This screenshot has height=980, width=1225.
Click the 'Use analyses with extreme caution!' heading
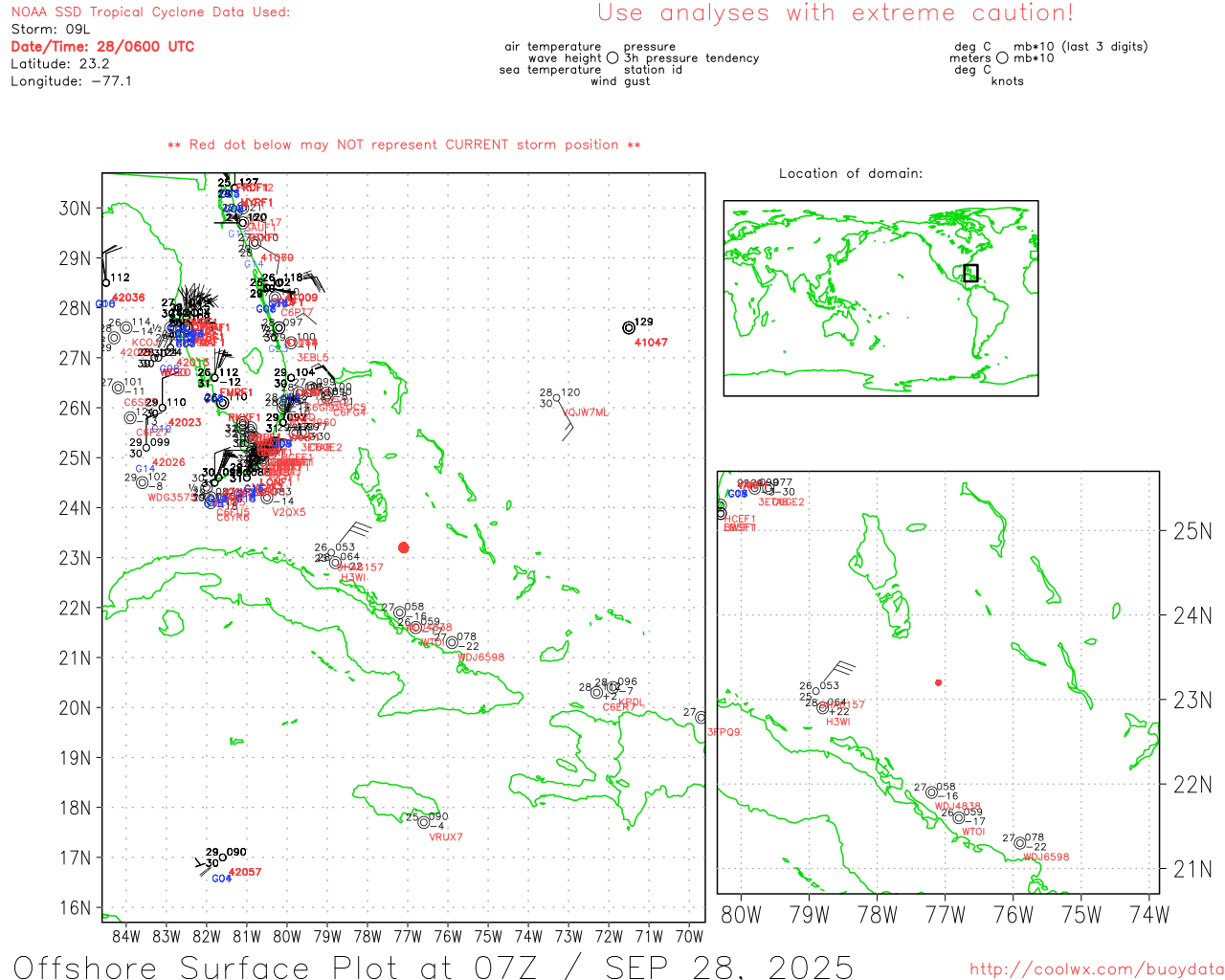tap(835, 13)
